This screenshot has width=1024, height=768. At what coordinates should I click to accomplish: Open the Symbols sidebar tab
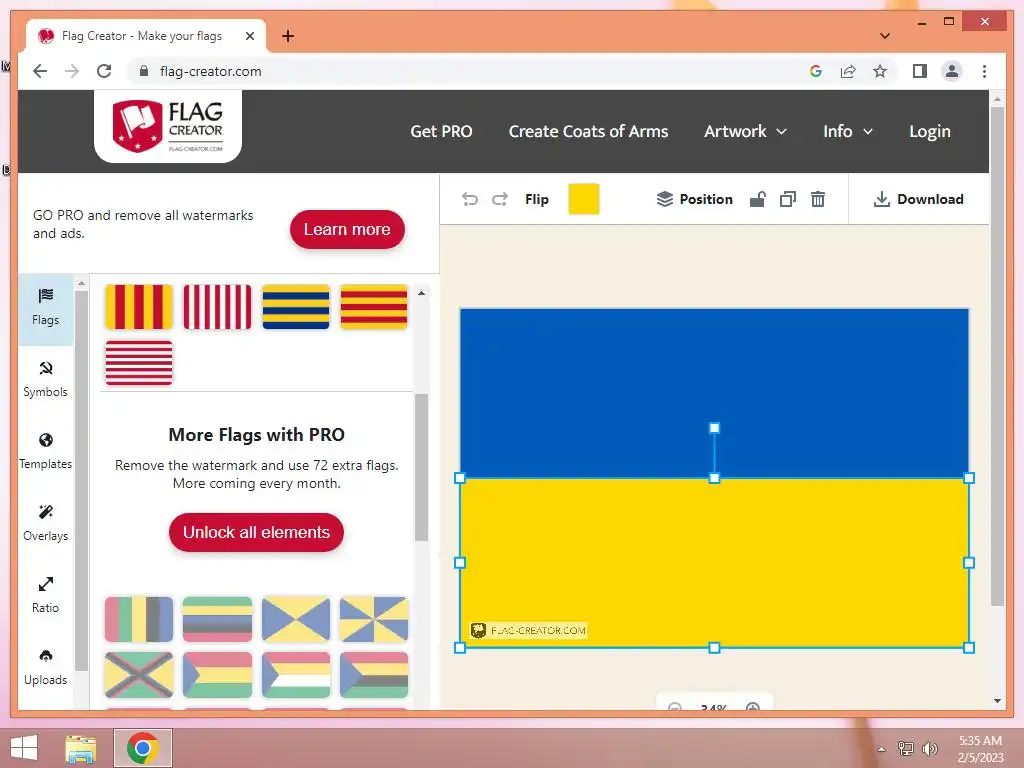click(46, 379)
